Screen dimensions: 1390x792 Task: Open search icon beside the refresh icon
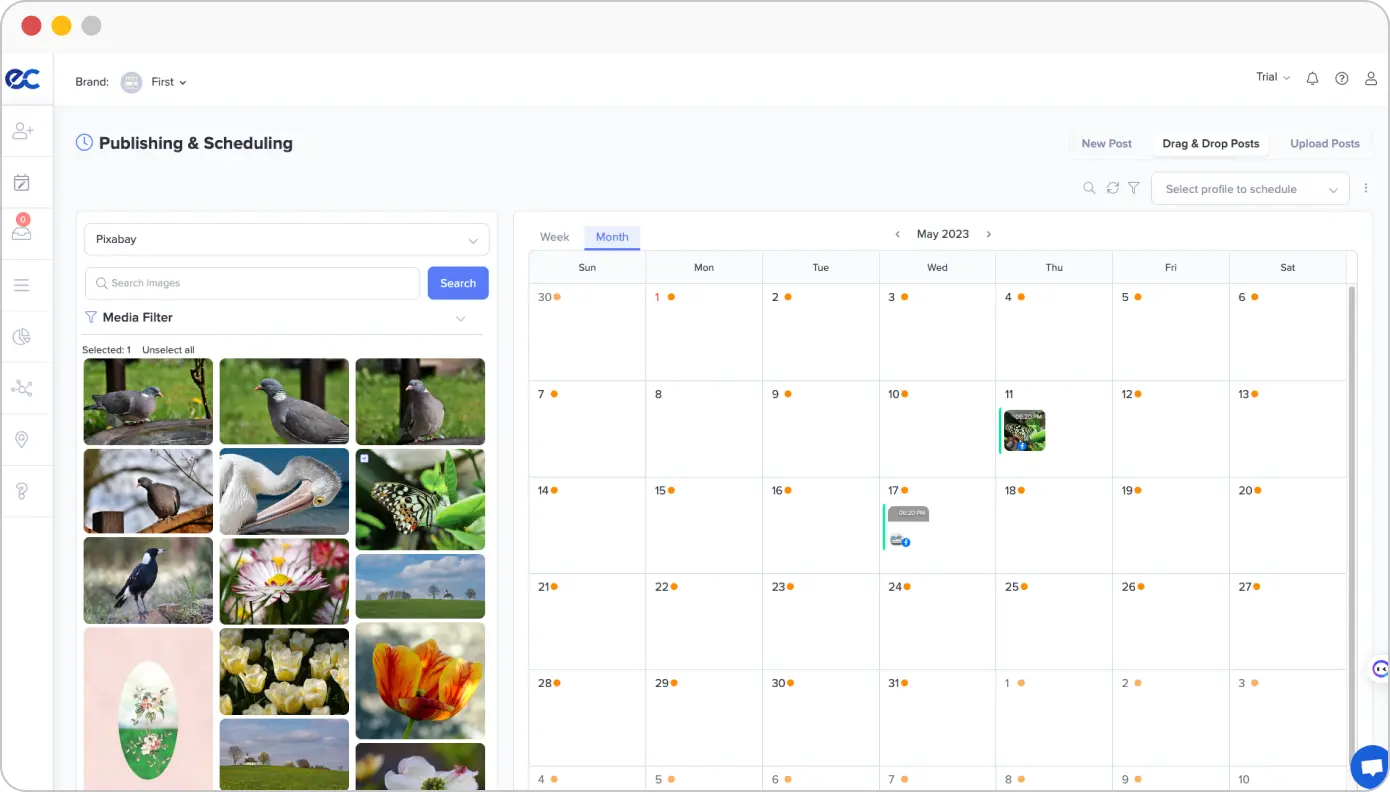coord(1089,188)
